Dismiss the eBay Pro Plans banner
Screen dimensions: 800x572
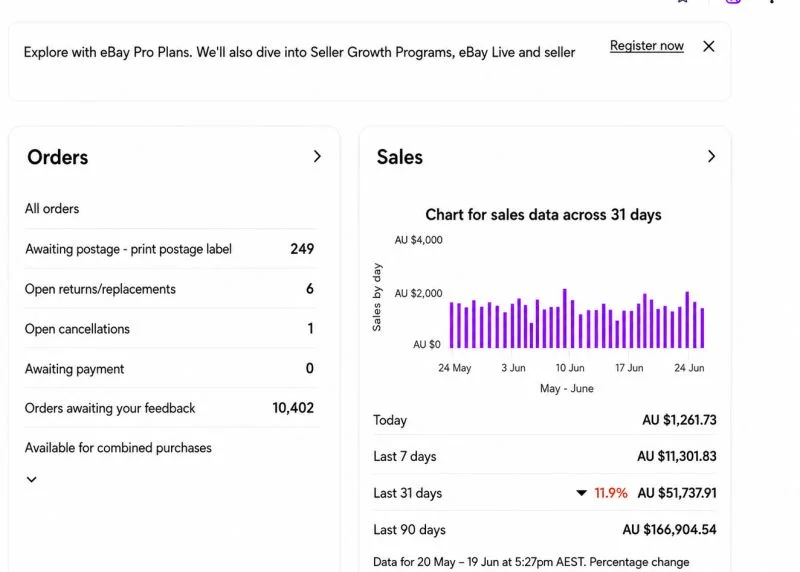tap(708, 46)
